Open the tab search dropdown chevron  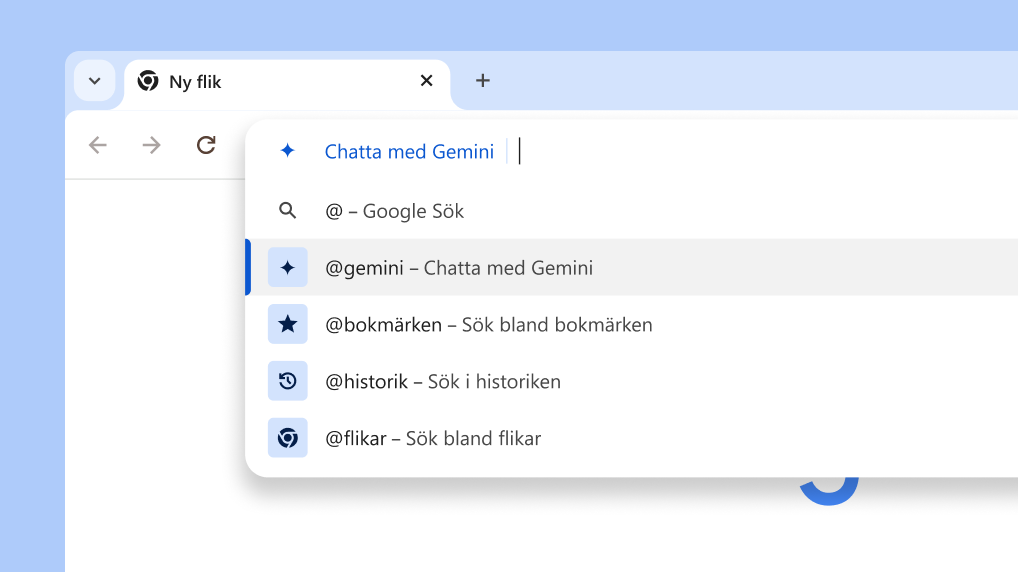pos(95,81)
